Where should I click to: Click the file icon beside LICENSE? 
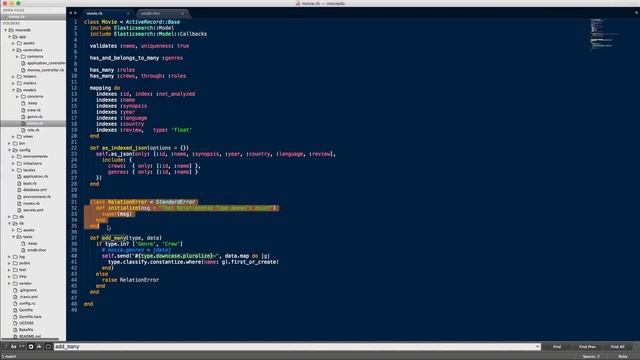15,323
